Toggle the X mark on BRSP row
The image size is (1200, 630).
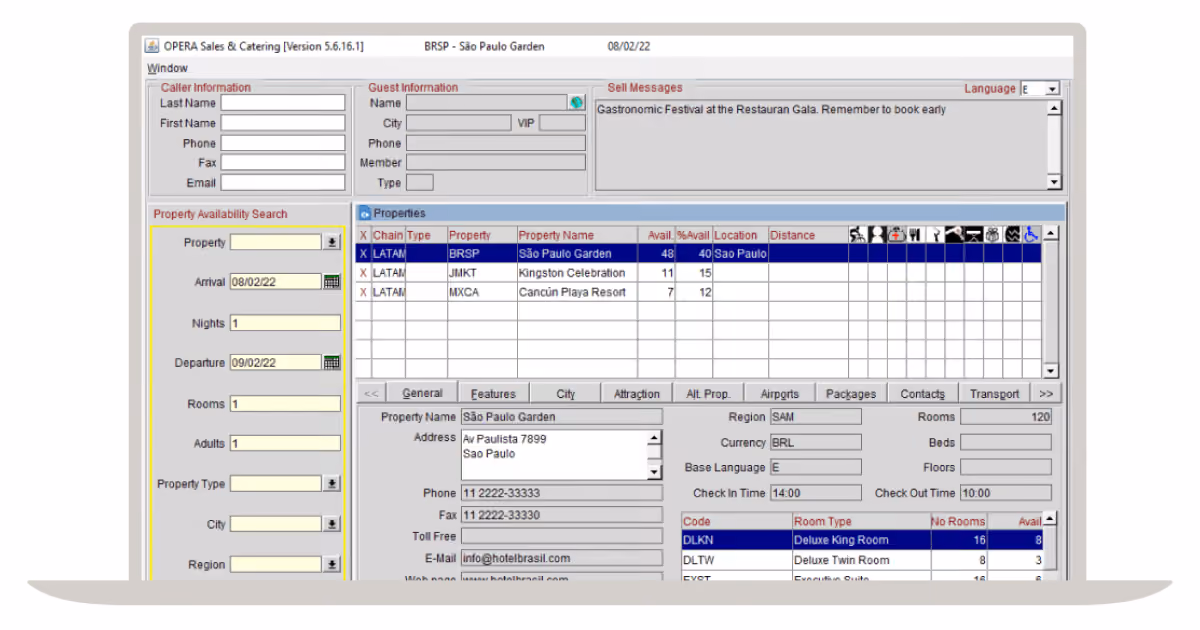pyautogui.click(x=363, y=254)
